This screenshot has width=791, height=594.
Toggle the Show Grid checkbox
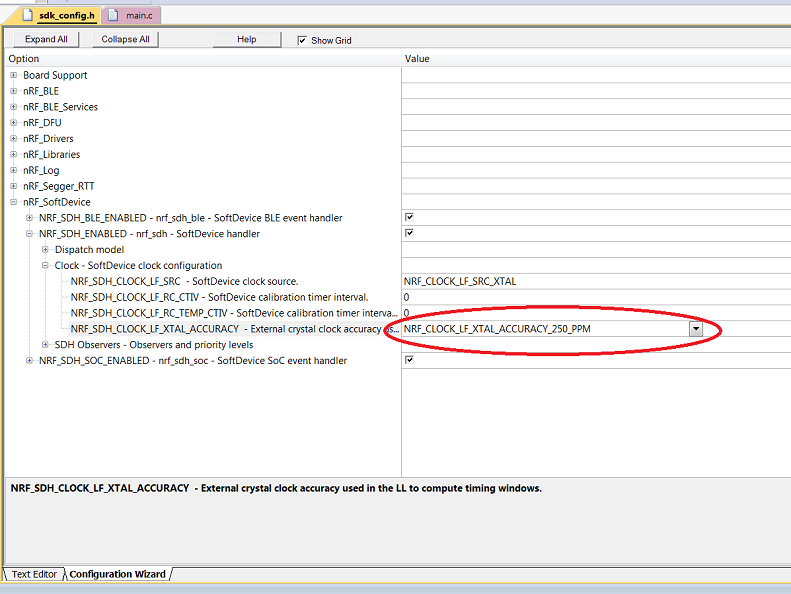click(302, 40)
